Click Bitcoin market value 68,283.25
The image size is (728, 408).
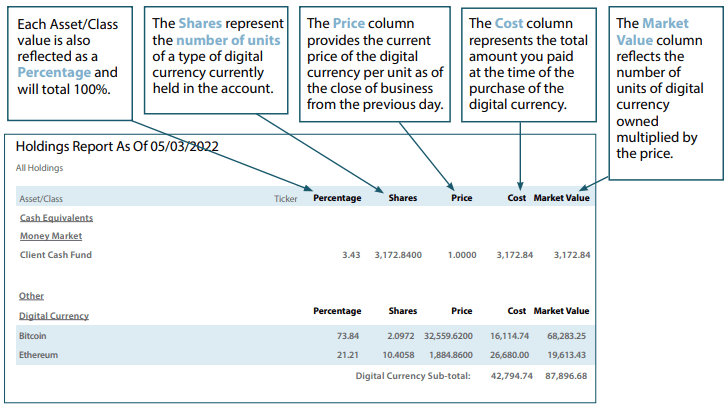tap(567, 336)
